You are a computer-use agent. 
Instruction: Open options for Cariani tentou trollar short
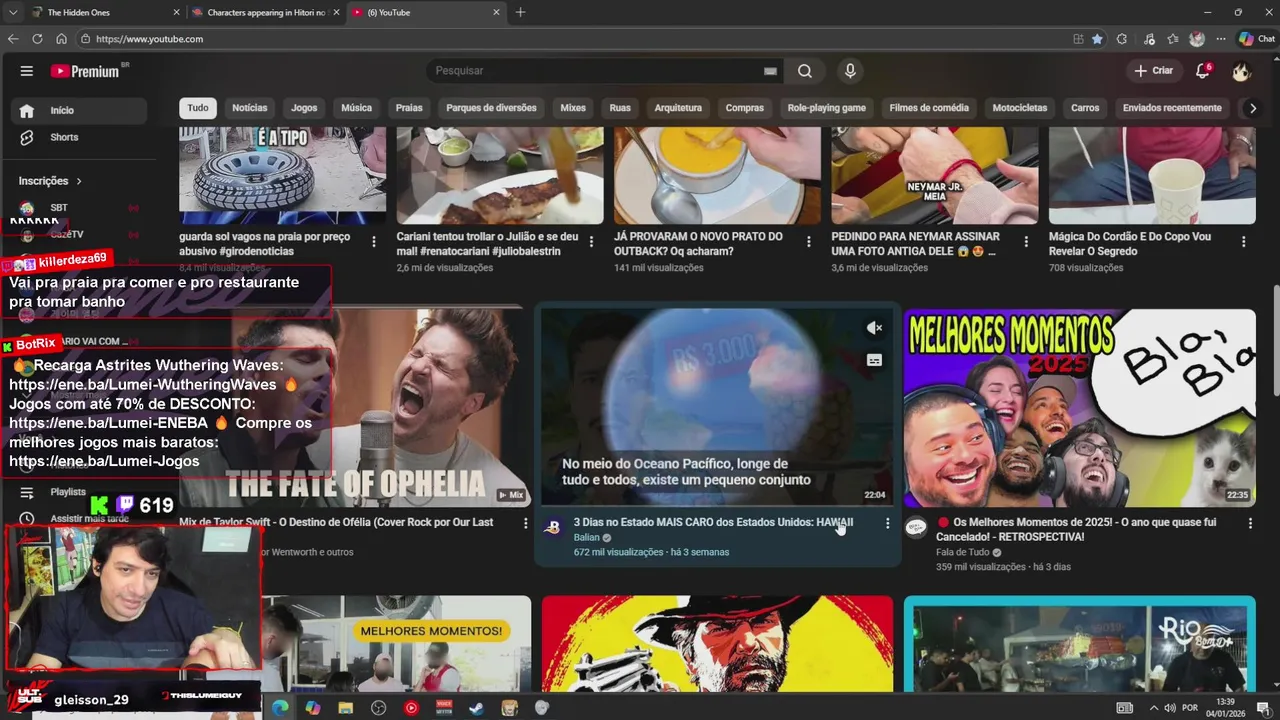[x=591, y=242]
